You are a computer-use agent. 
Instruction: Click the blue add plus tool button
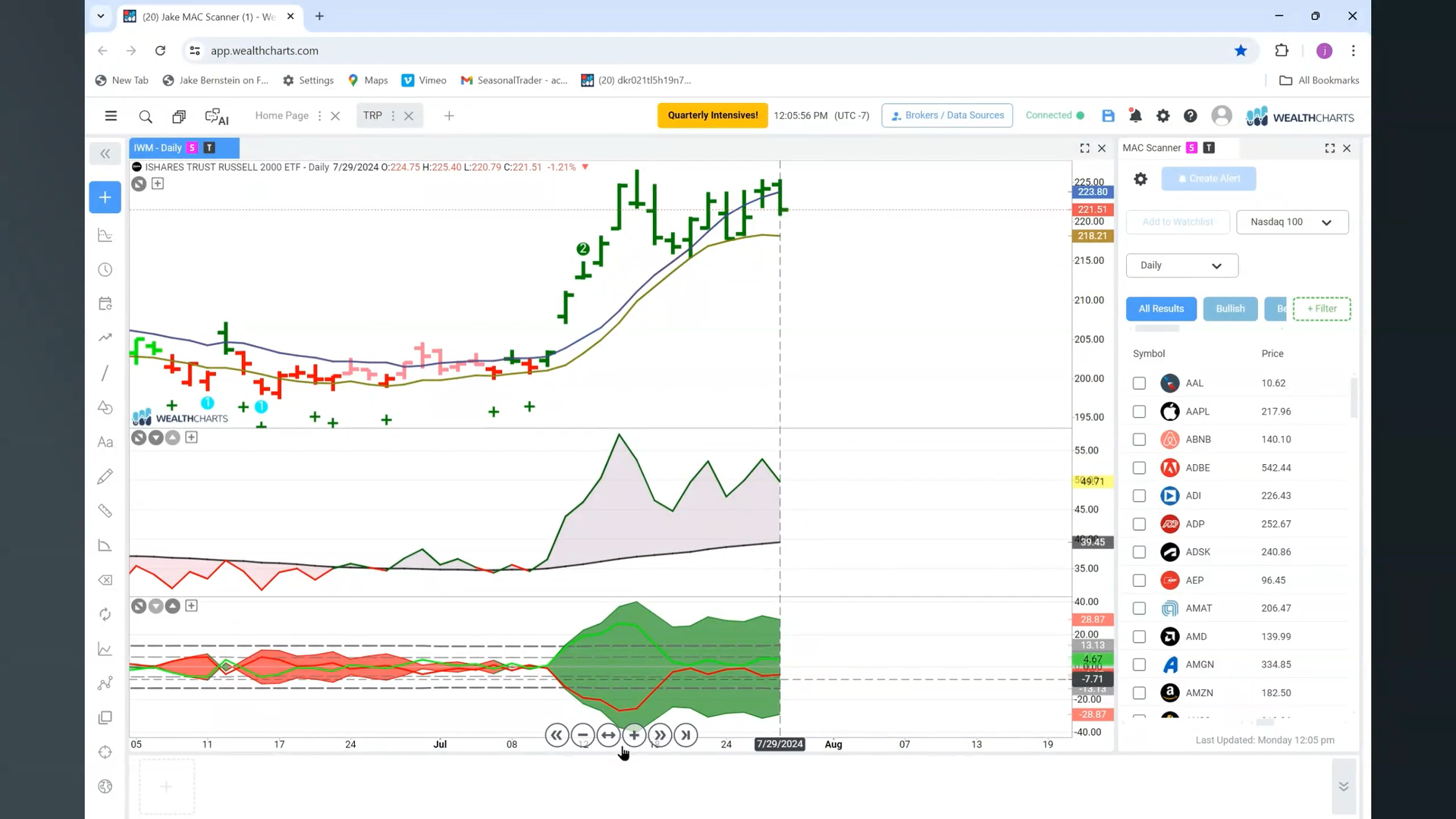pyautogui.click(x=105, y=197)
